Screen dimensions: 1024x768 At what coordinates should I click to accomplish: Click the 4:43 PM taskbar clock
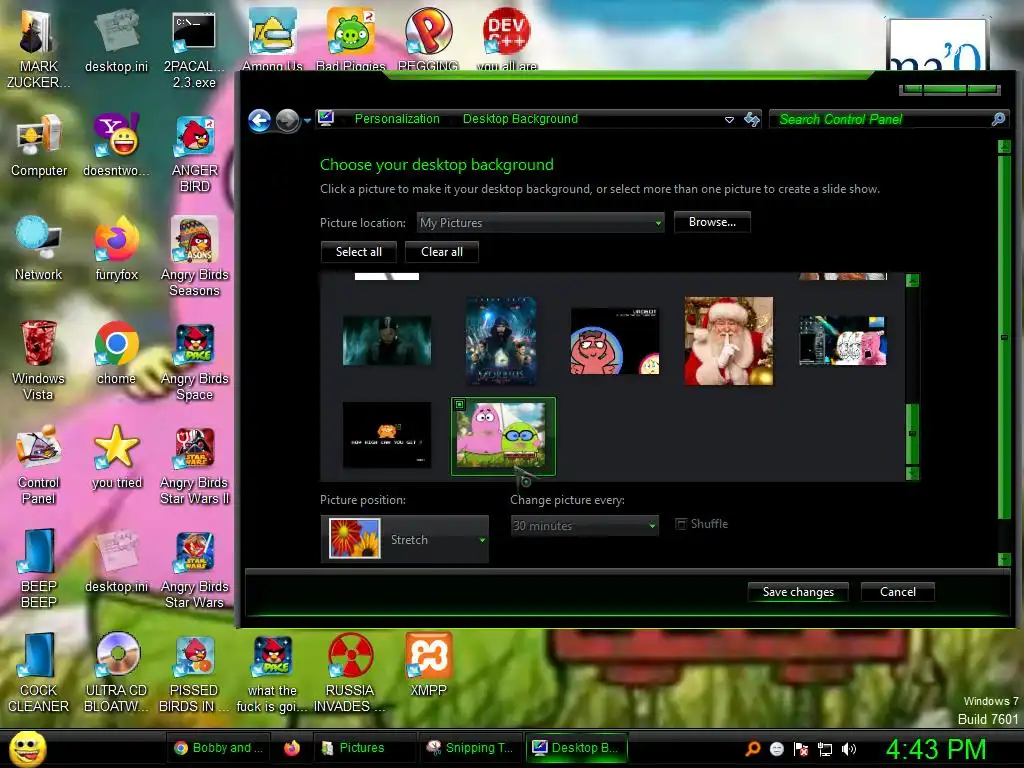tap(936, 749)
